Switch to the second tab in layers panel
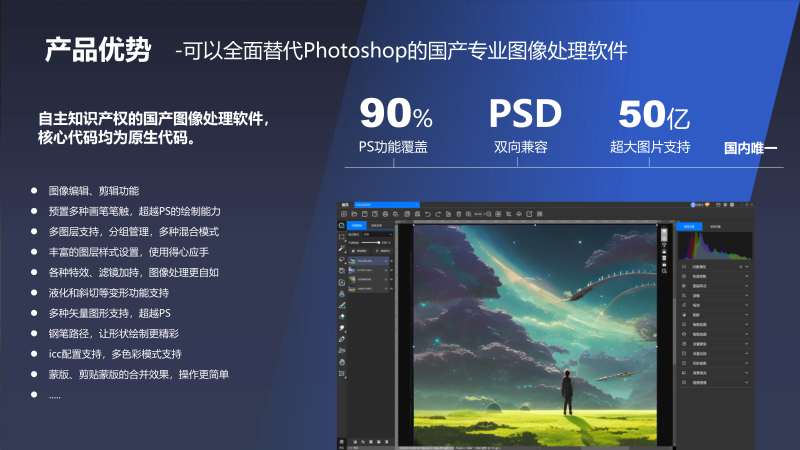 tap(376, 225)
